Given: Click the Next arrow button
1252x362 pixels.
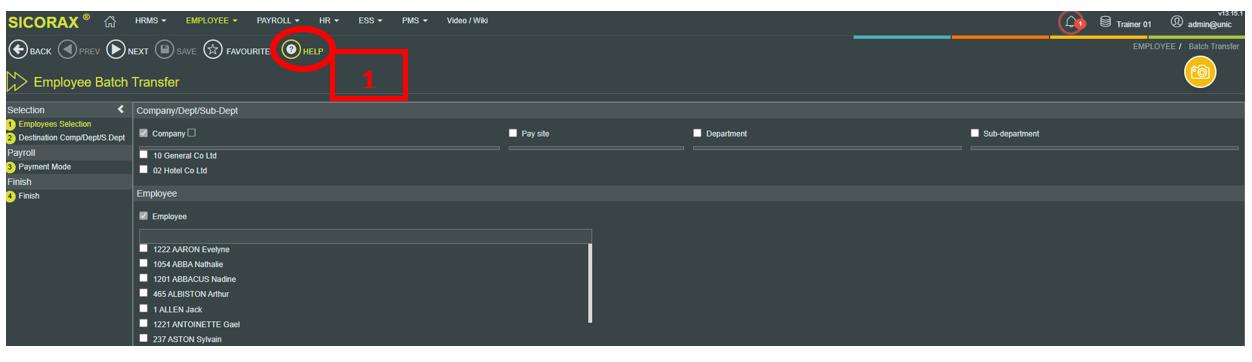Looking at the screenshot, I should click(x=116, y=50).
